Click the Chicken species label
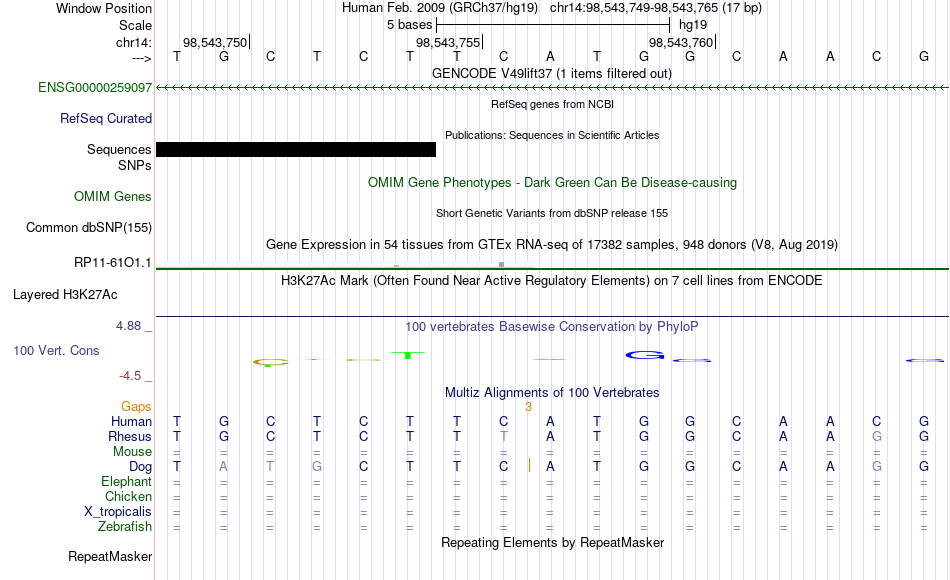Screen dimensions: 950x580 (x=128, y=496)
